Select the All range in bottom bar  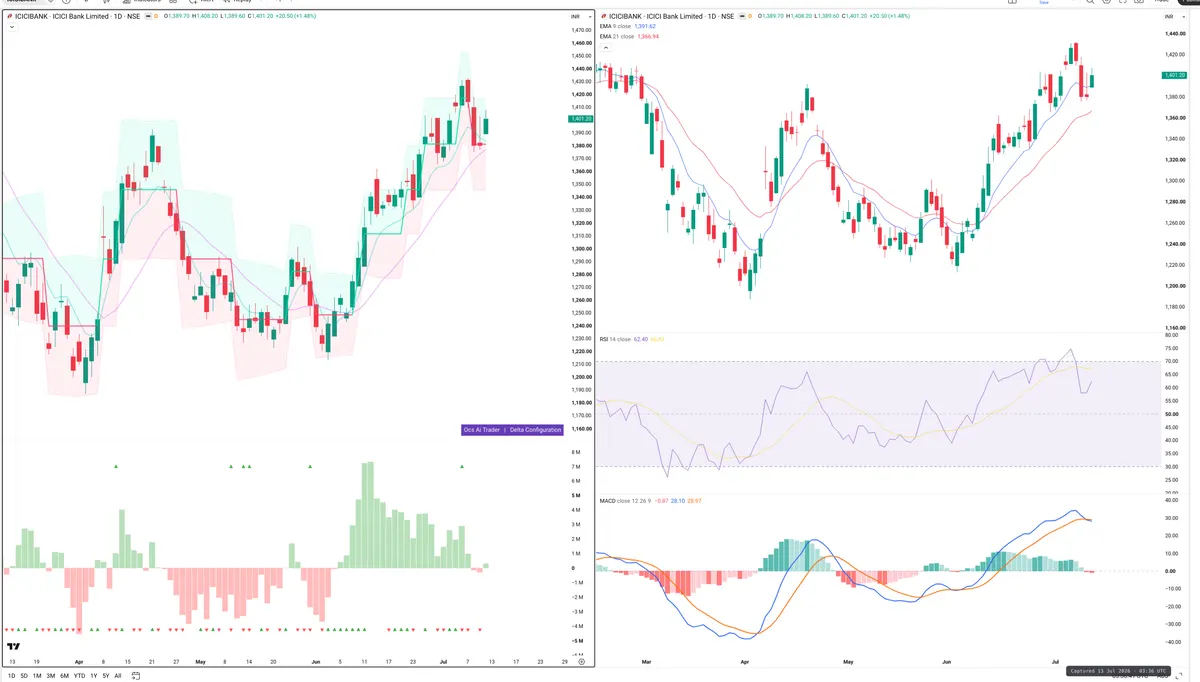[118, 676]
